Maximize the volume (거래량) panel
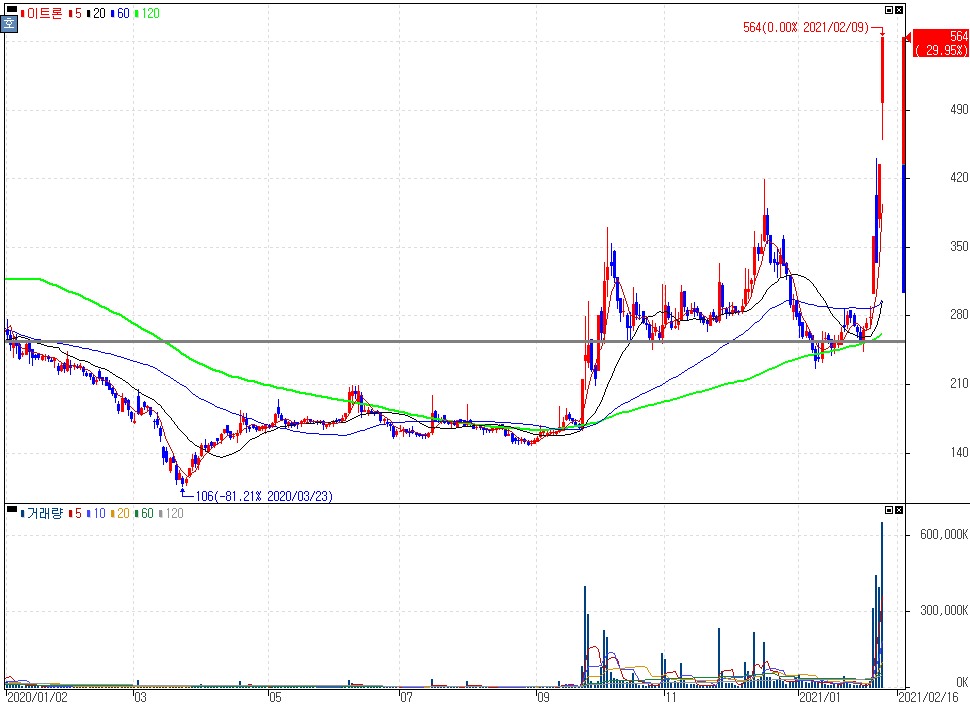Image resolution: width=970 pixels, height=704 pixels. click(889, 510)
